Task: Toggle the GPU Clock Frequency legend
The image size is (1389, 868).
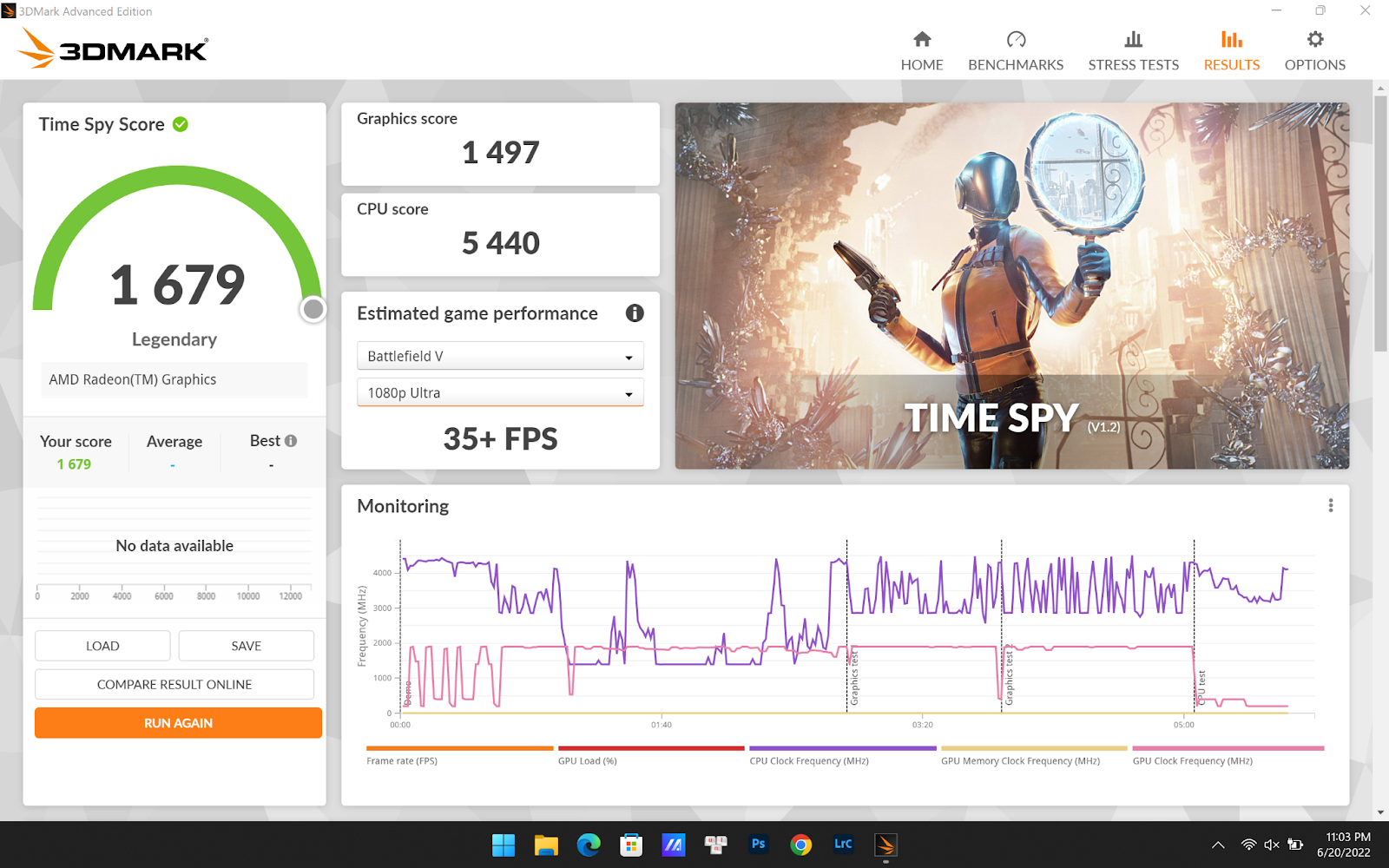Action: 1228,755
